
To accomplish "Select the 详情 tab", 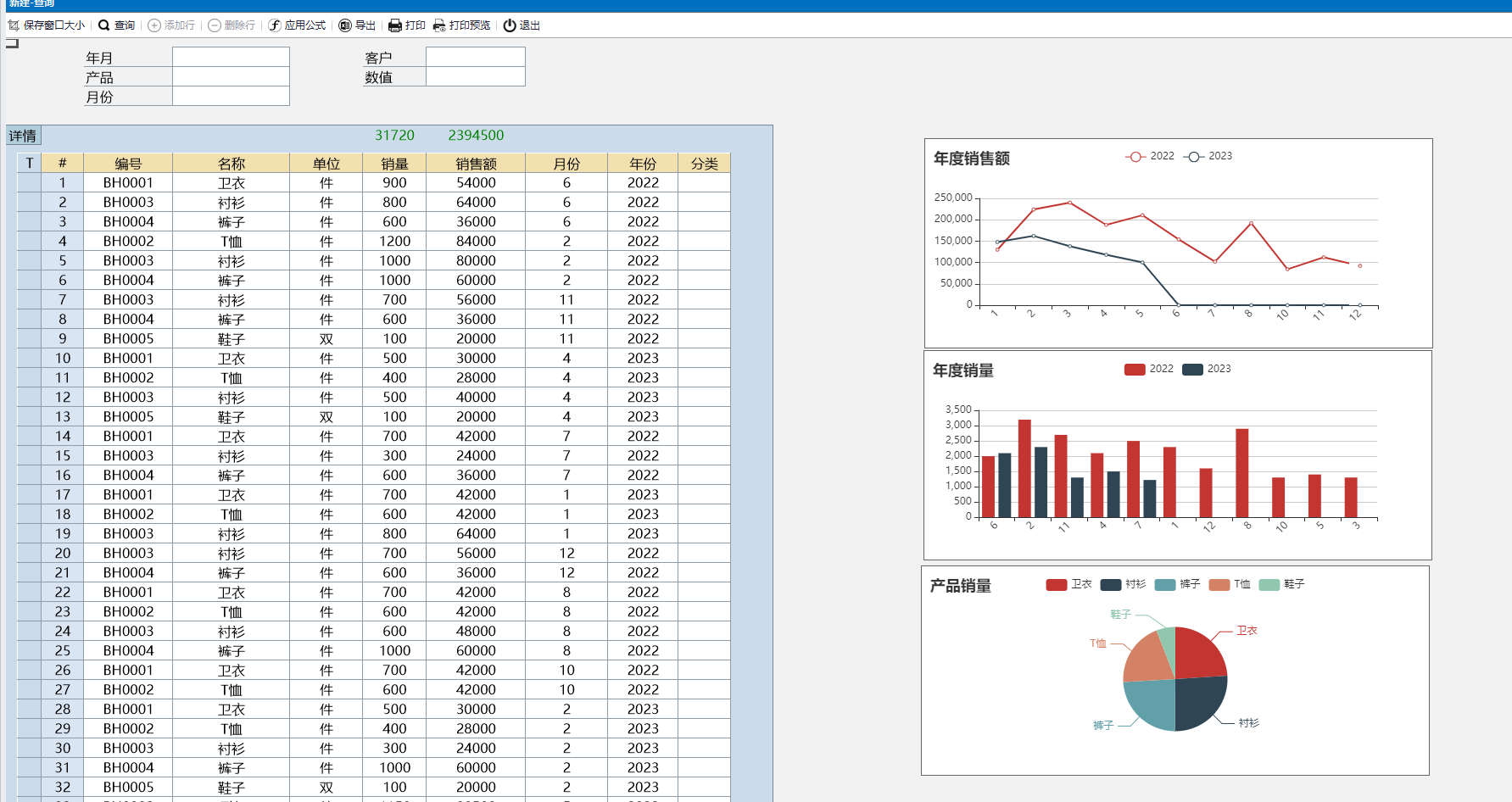I will point(23,136).
